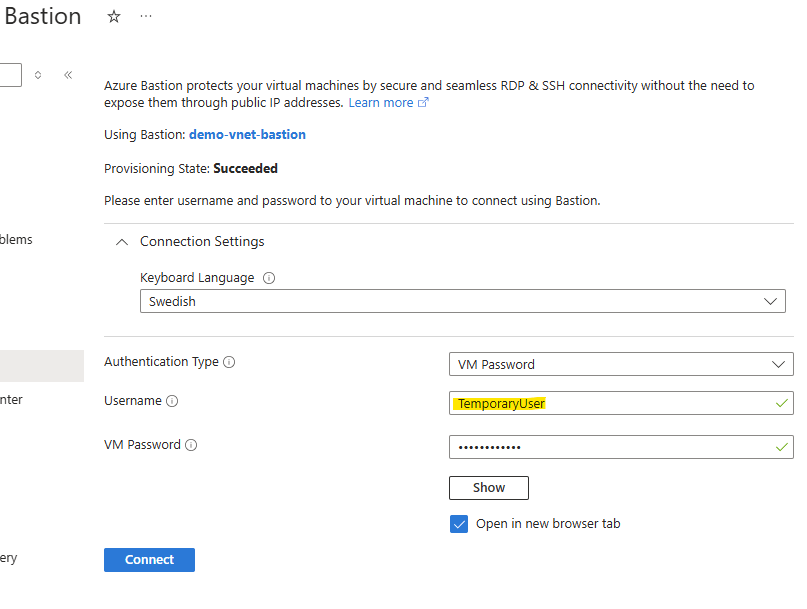The image size is (807, 609).
Task: Open the Authentication Type dropdown
Action: point(620,365)
